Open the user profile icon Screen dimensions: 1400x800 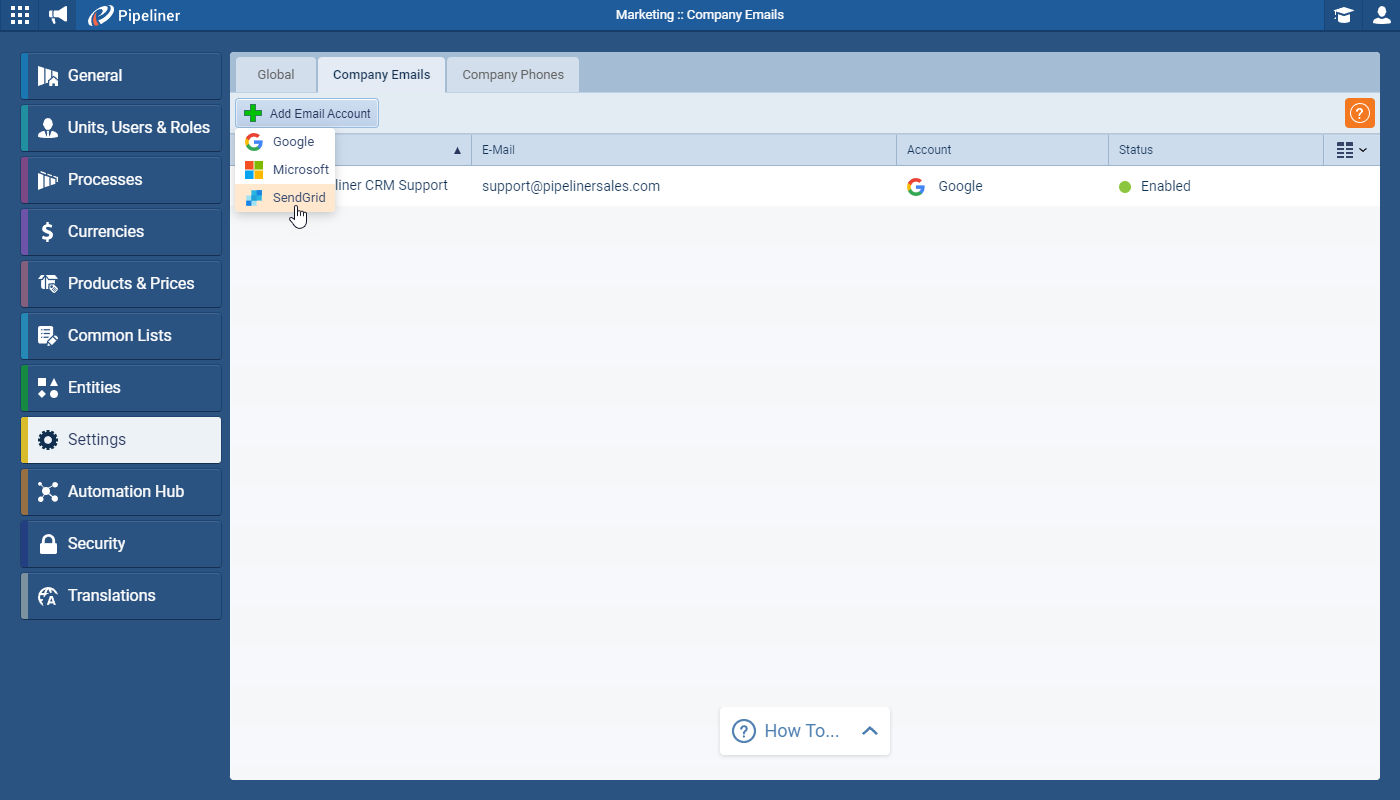coord(1381,15)
